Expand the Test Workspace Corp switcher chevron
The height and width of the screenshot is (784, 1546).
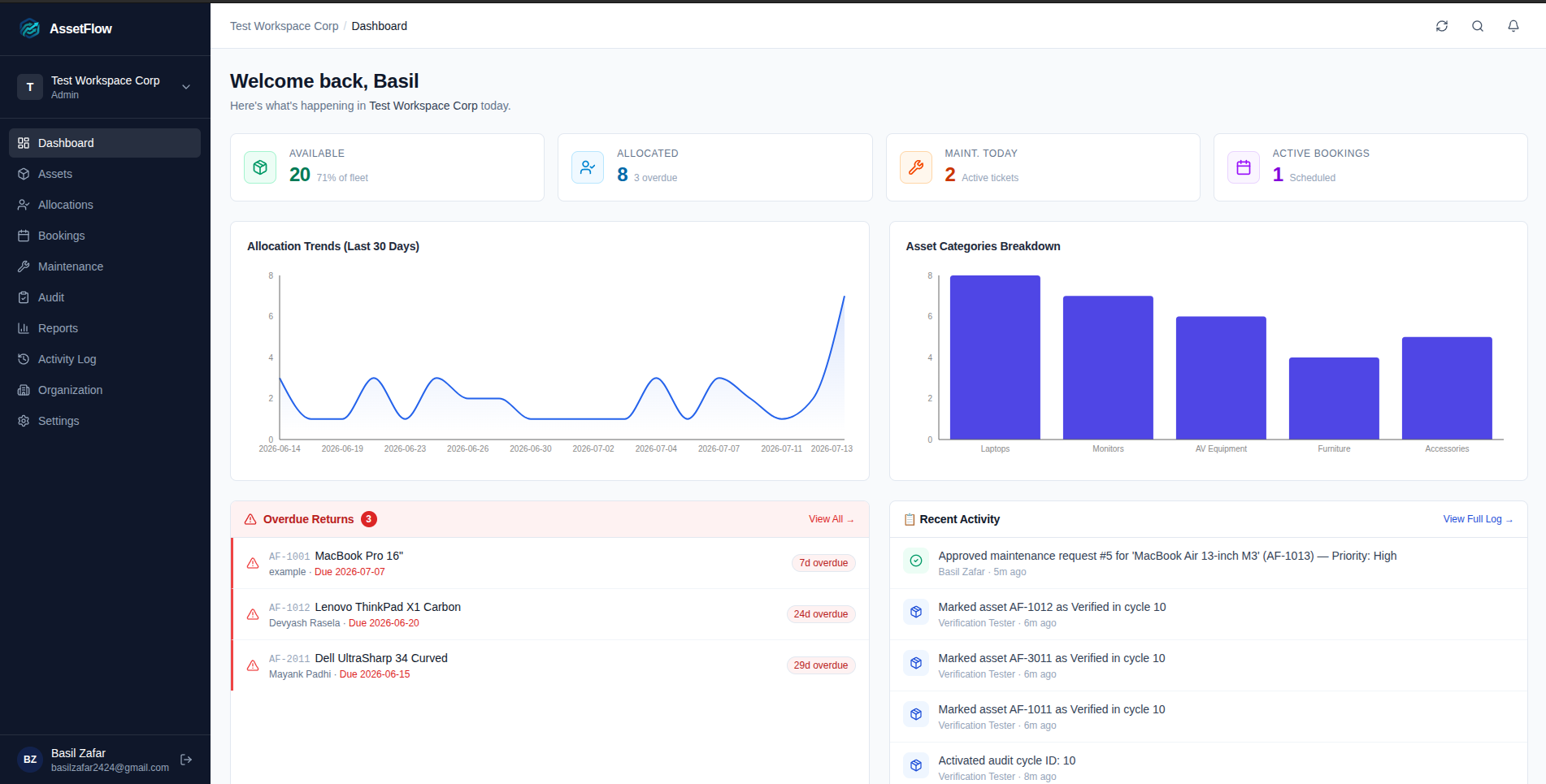pyautogui.click(x=186, y=87)
